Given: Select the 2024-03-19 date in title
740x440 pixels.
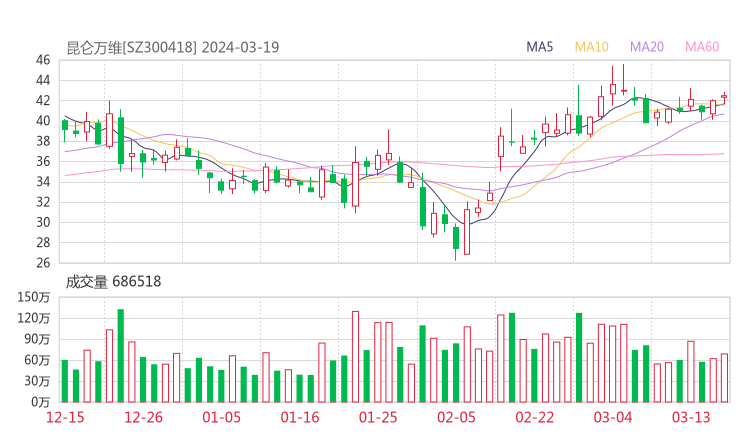Looking at the screenshot, I should point(241,47).
